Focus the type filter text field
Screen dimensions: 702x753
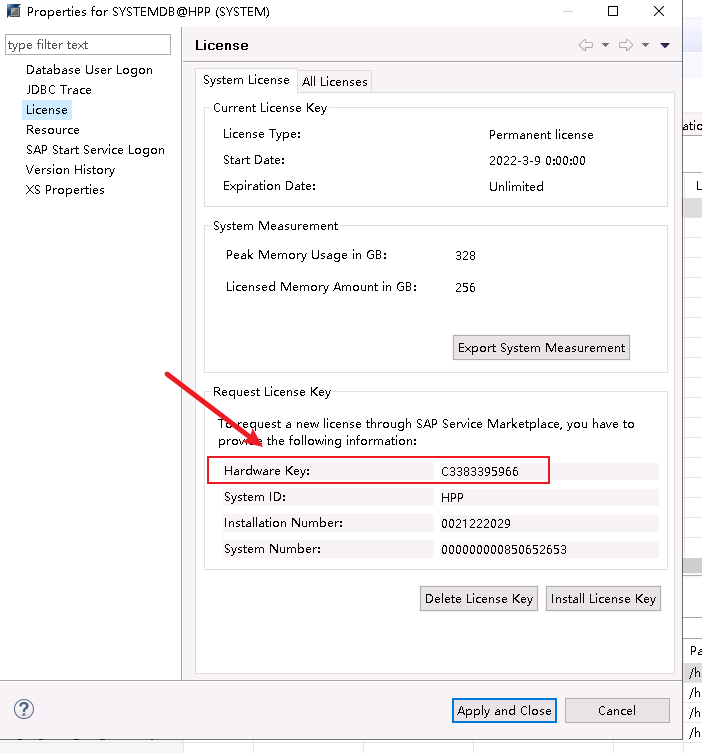[88, 45]
